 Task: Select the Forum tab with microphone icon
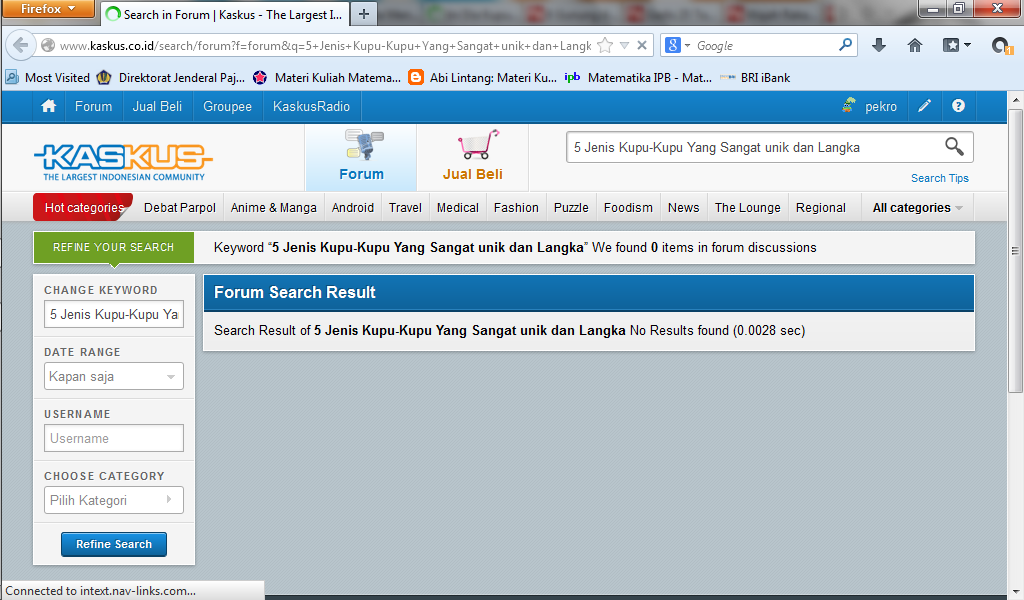point(361,157)
